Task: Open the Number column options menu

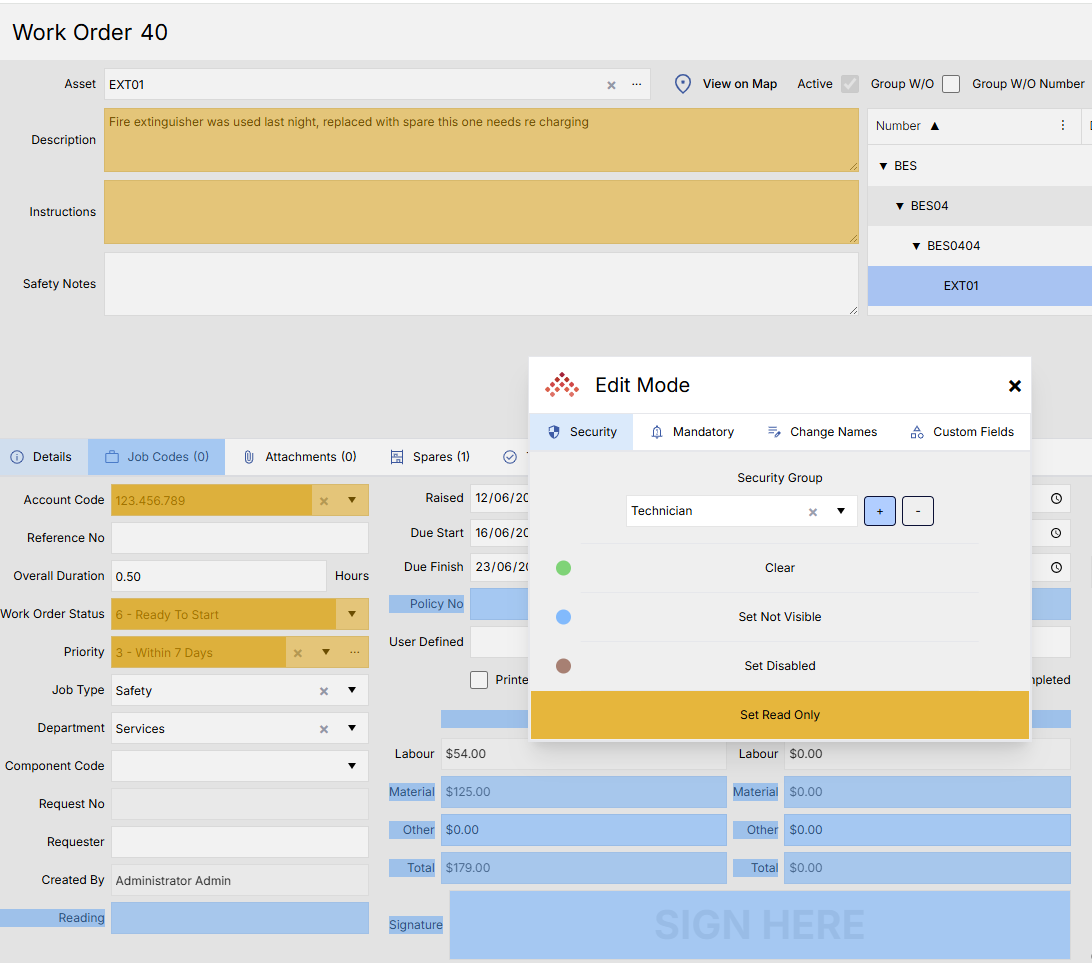Action: click(1062, 125)
